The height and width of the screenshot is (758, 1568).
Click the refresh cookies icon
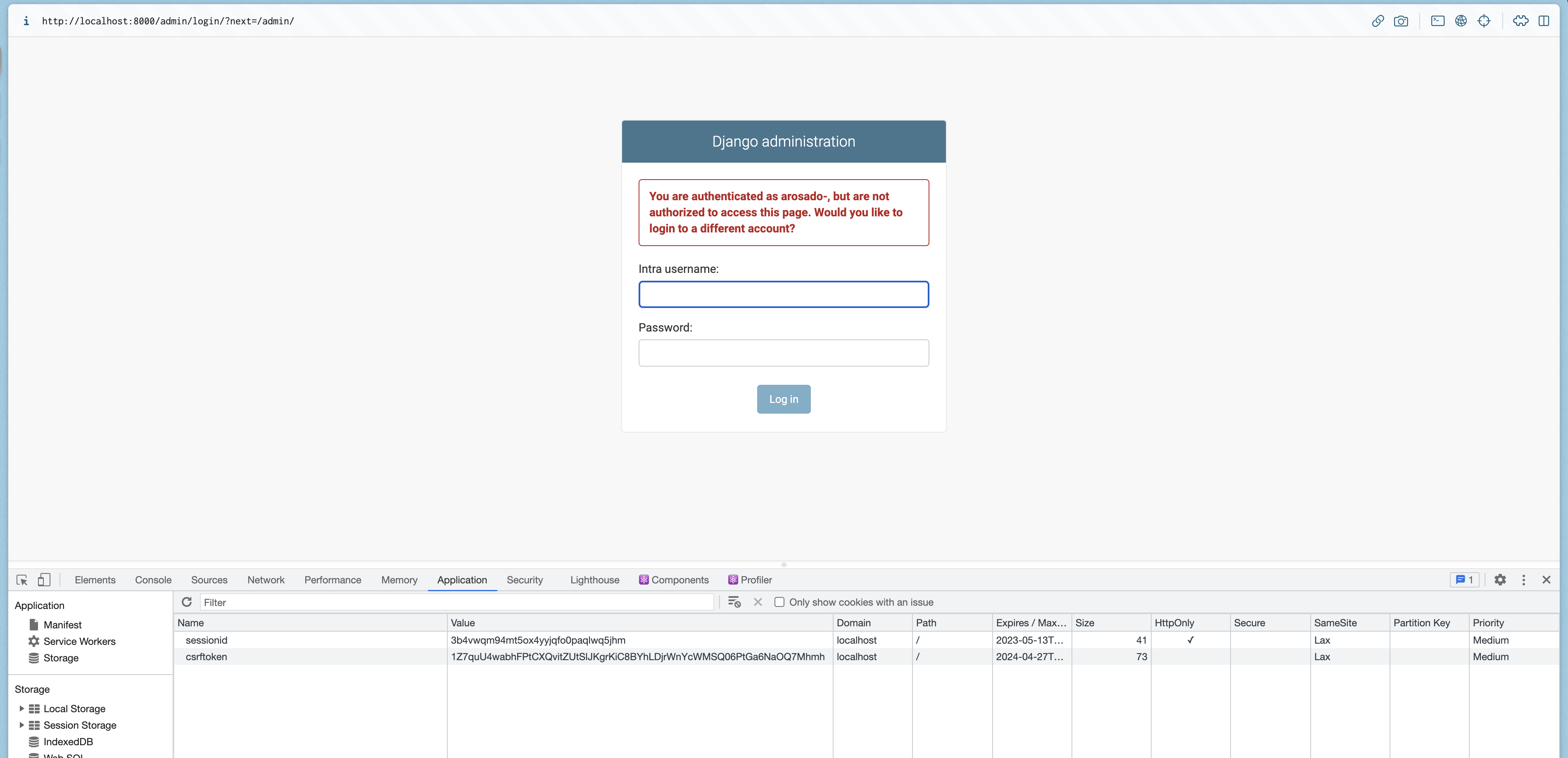pyautogui.click(x=185, y=602)
